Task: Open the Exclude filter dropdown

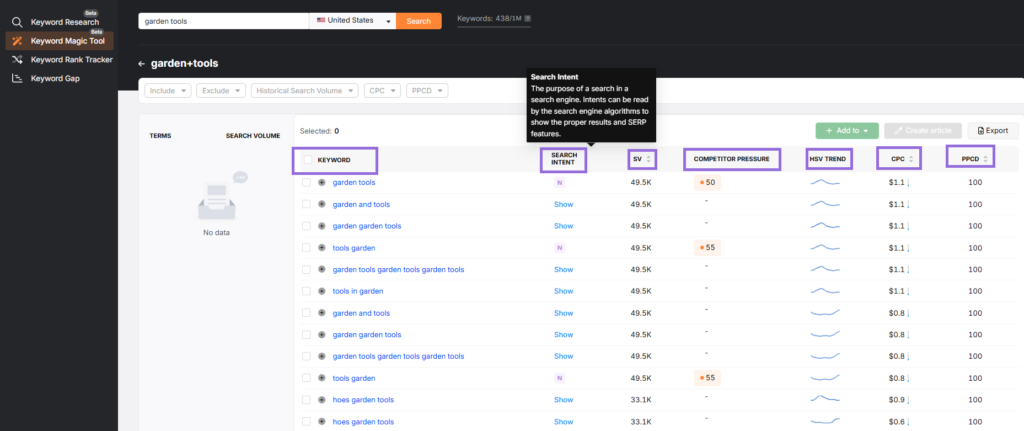Action: tap(221, 91)
